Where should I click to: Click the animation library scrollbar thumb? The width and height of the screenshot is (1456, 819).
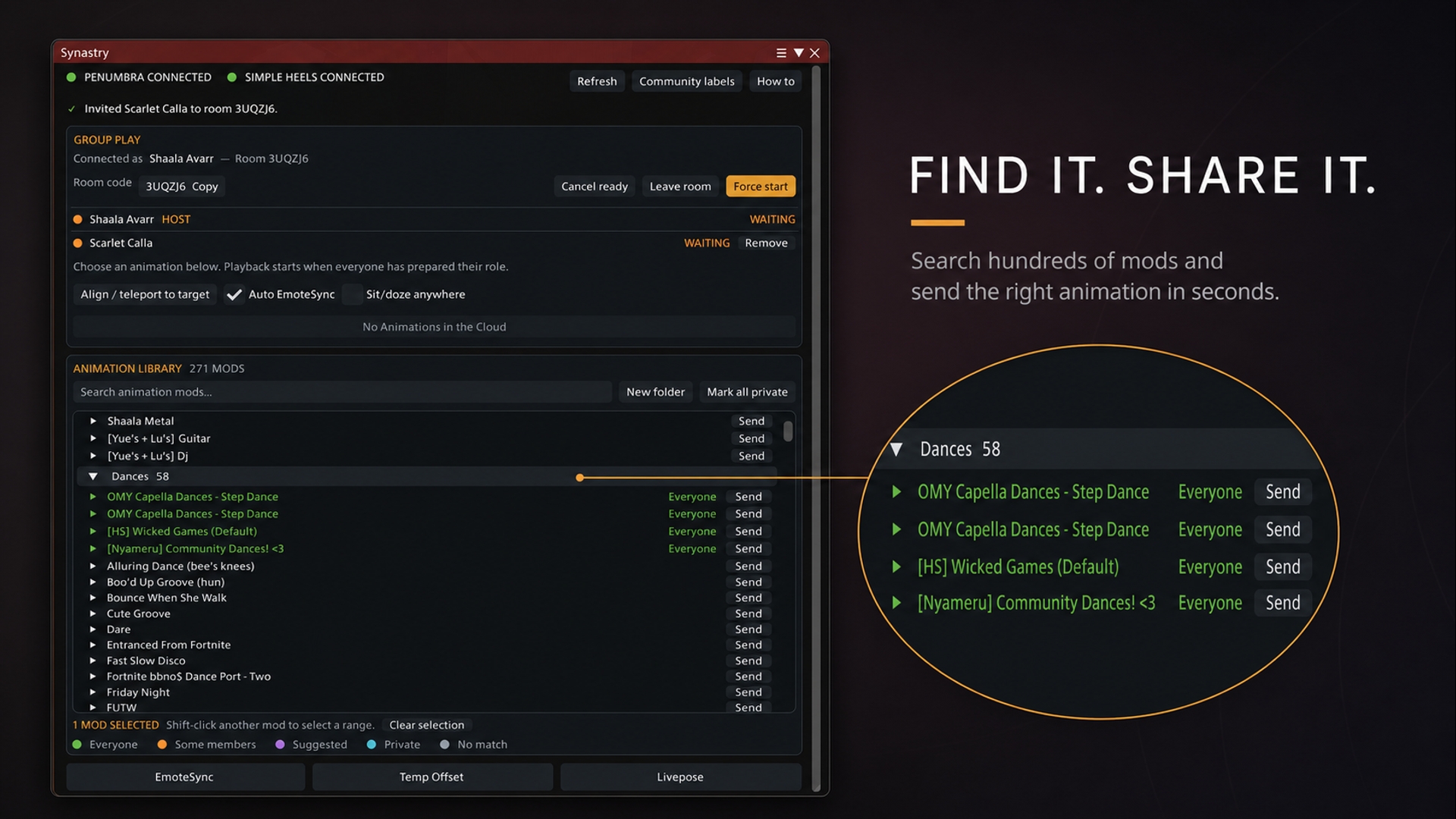pyautogui.click(x=788, y=431)
